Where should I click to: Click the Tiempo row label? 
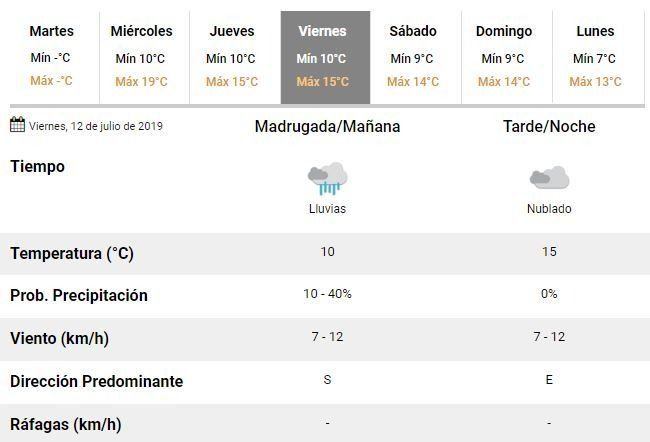37,166
